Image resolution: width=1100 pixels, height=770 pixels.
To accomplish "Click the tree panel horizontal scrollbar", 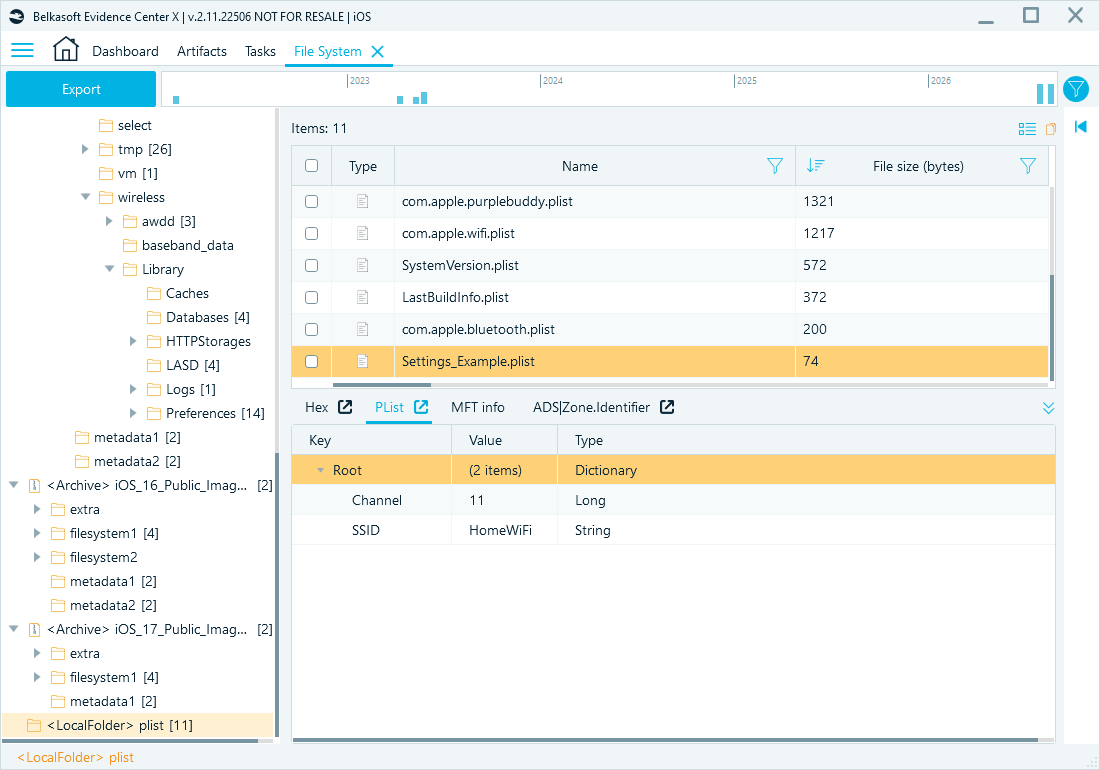I will [x=130, y=741].
